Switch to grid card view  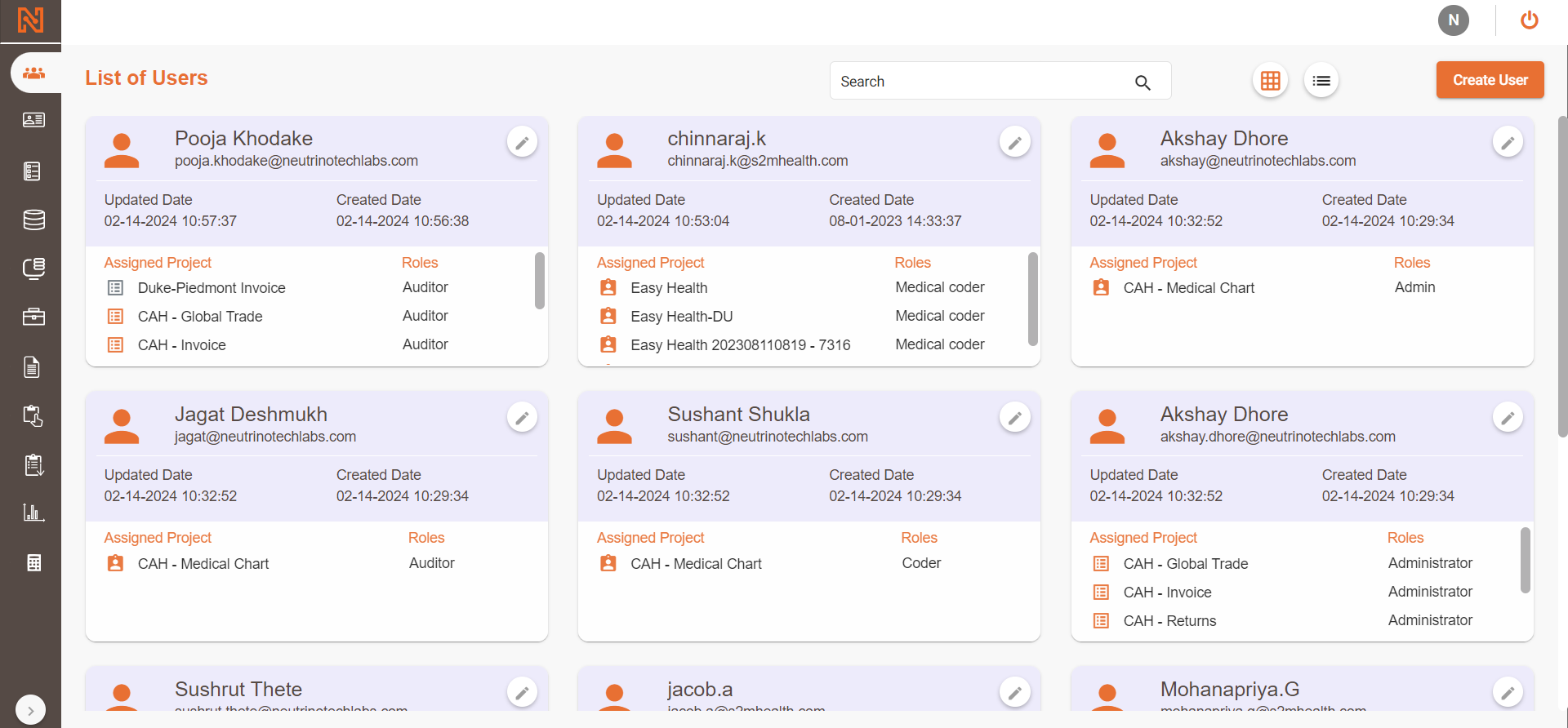tap(1270, 81)
